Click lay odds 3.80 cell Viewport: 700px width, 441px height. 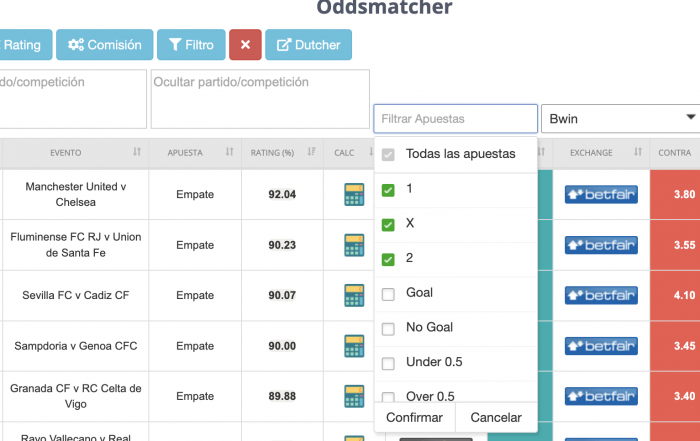coord(675,194)
